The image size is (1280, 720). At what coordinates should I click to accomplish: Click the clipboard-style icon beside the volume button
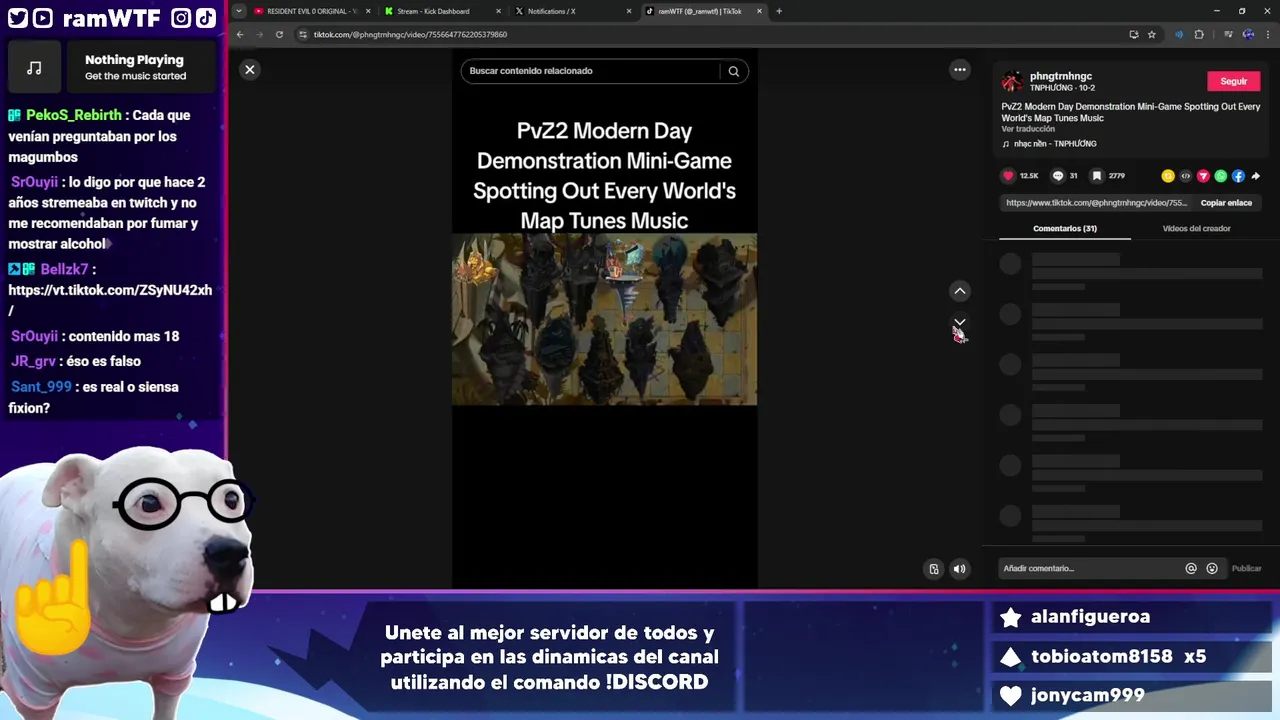[934, 569]
